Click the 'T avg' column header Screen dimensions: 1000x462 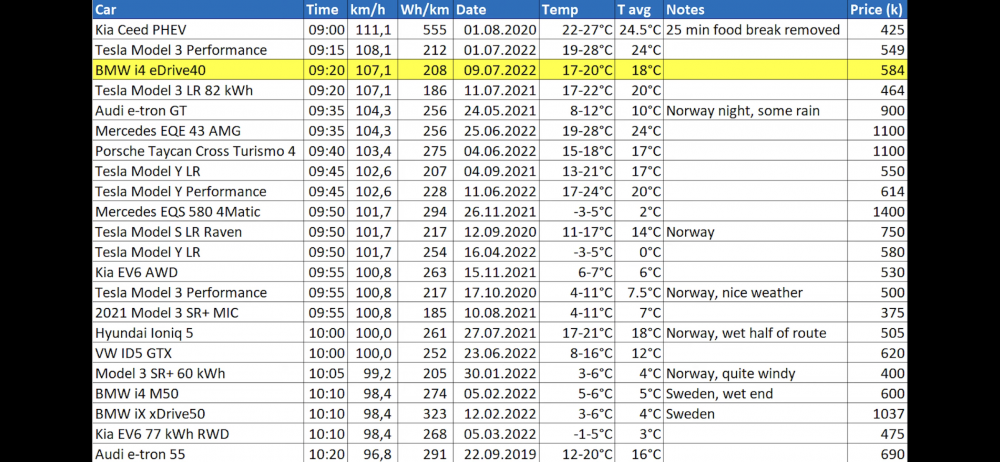click(639, 10)
